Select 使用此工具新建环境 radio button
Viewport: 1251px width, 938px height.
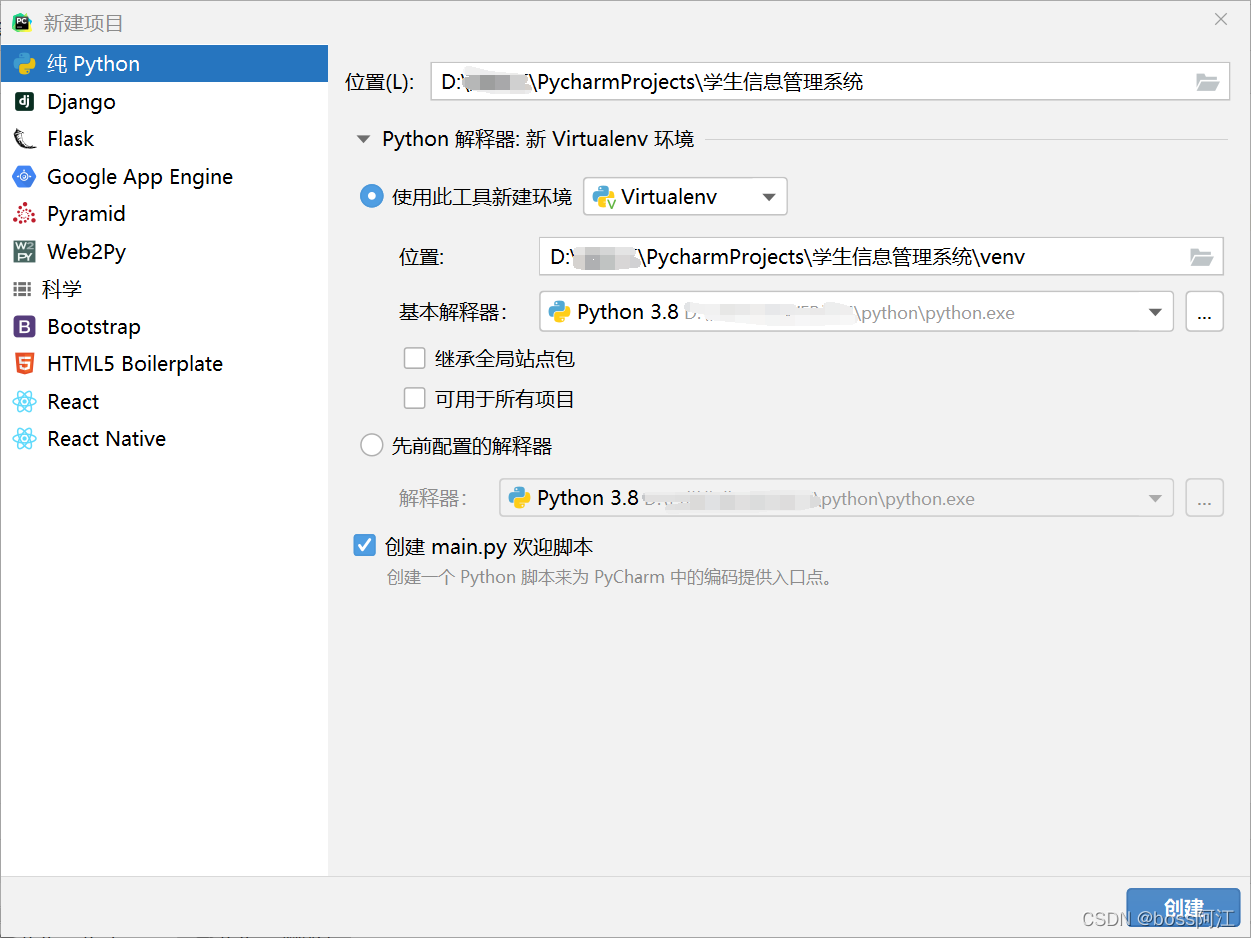point(371,197)
